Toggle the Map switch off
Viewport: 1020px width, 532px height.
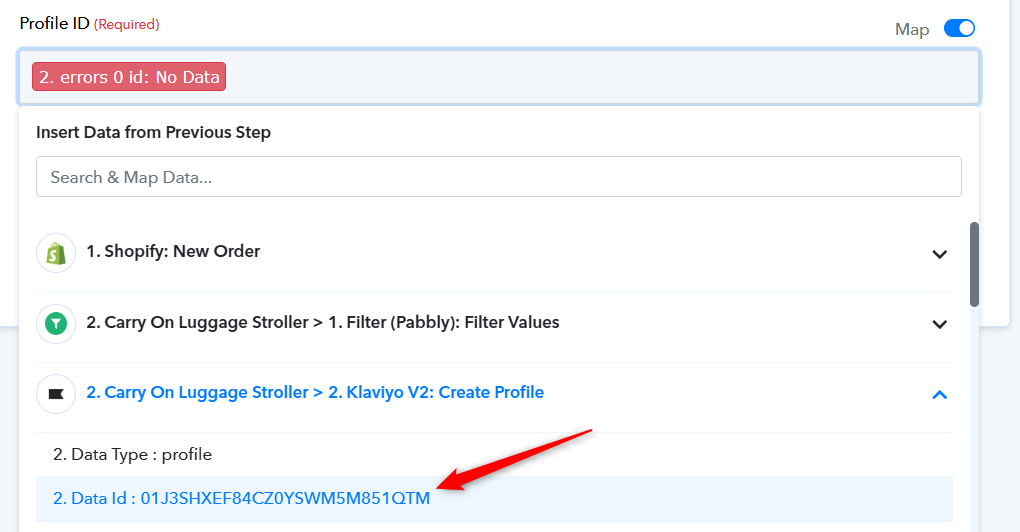point(959,29)
